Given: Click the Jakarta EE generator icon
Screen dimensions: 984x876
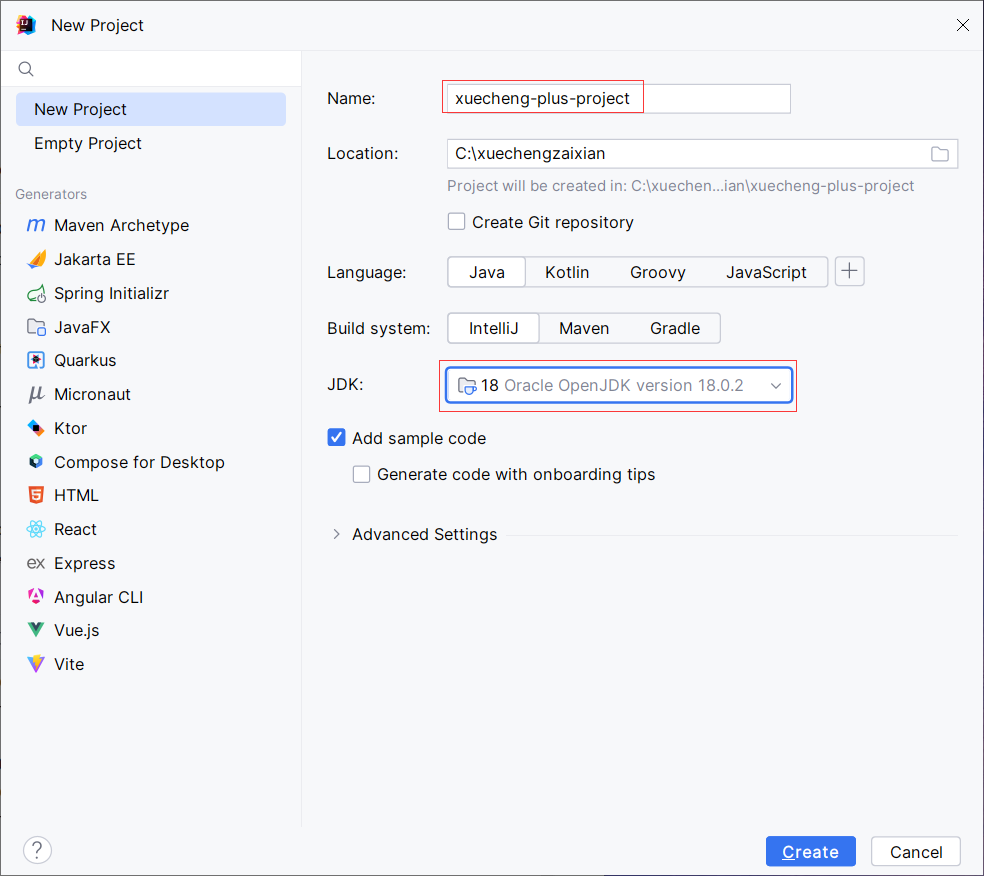Looking at the screenshot, I should 36,259.
